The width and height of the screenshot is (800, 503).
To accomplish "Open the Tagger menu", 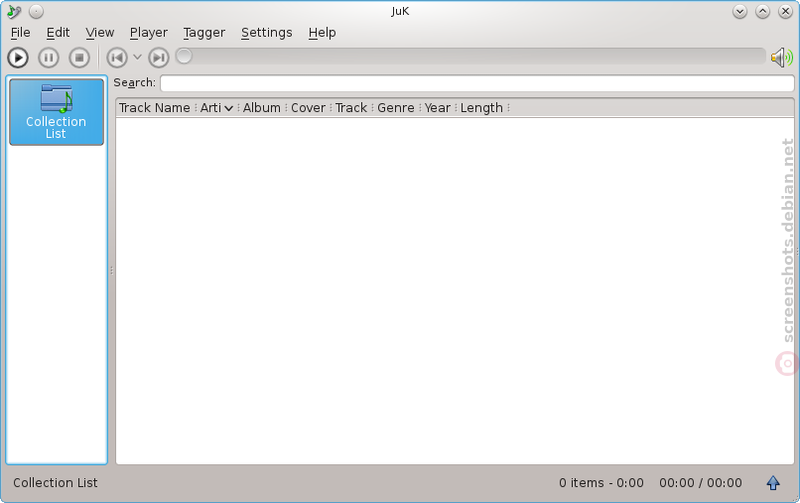I will coord(204,33).
